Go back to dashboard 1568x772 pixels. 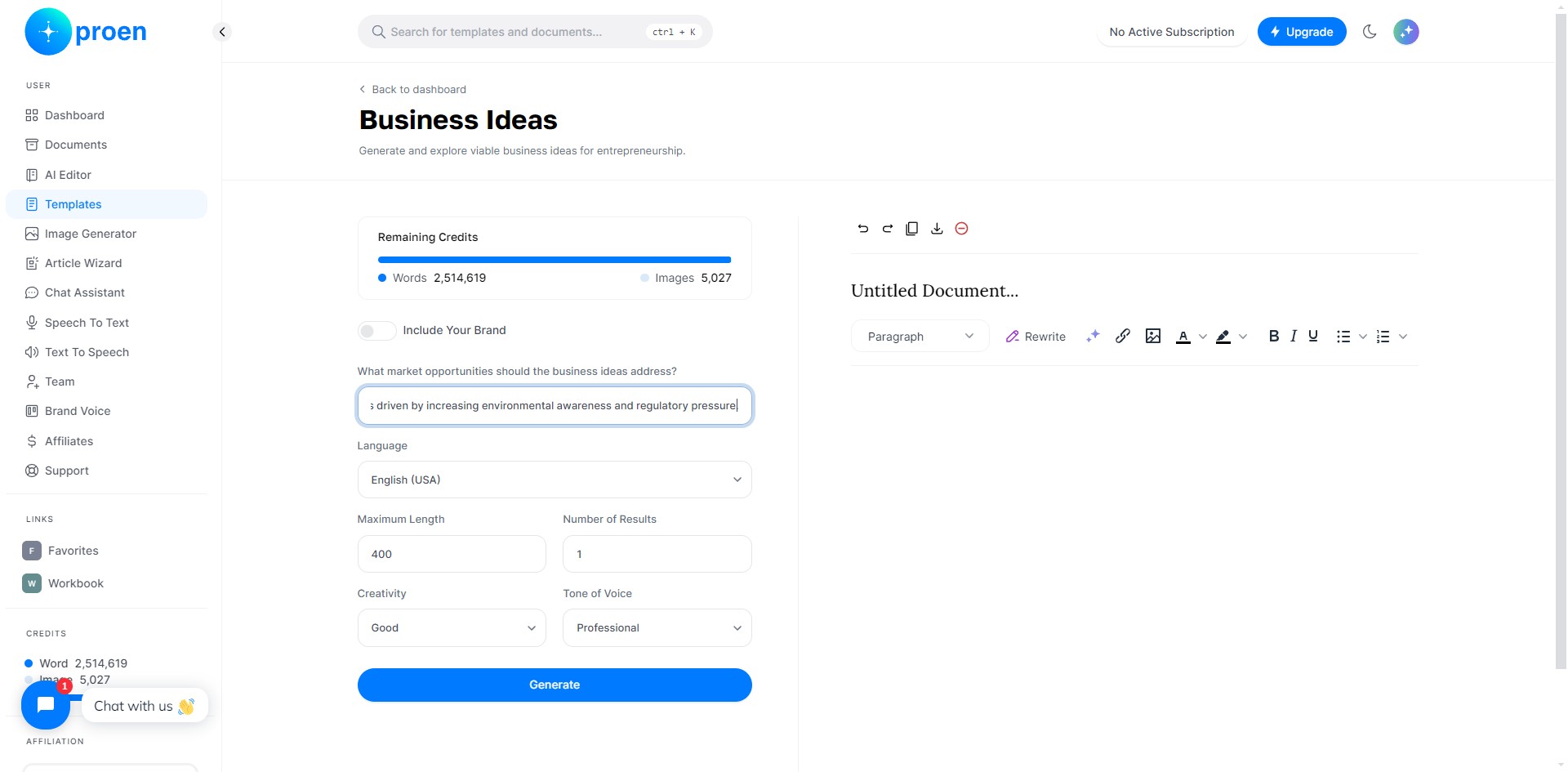(x=413, y=89)
